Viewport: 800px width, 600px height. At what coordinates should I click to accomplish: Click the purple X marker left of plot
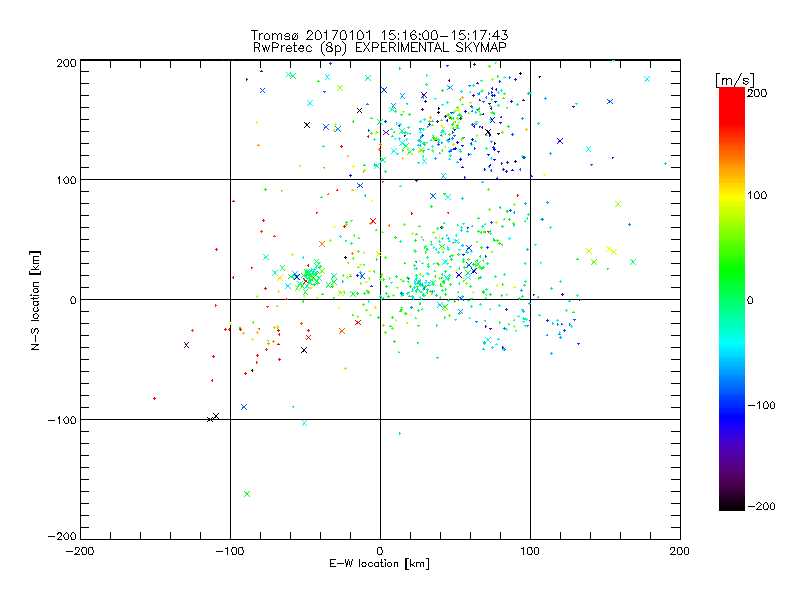186,345
